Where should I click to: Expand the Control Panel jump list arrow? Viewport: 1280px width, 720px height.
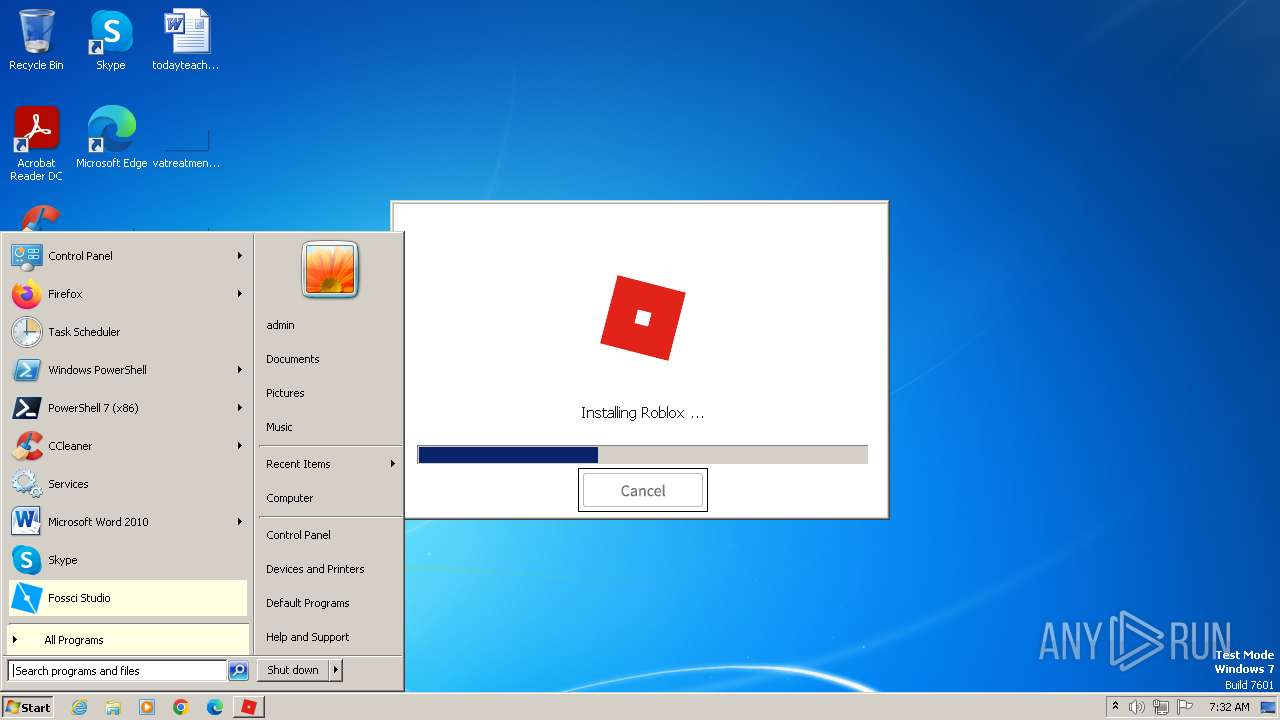(240, 256)
